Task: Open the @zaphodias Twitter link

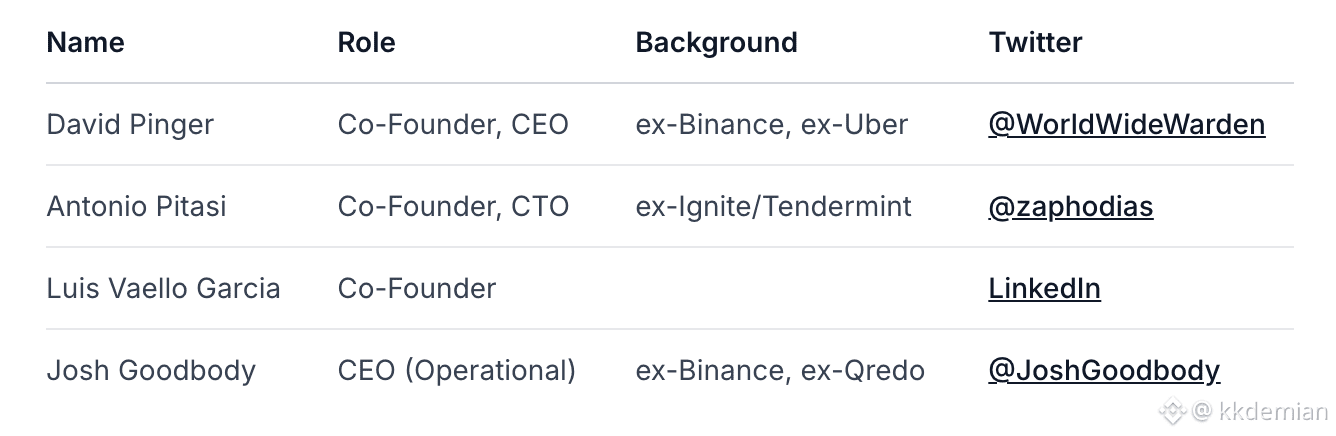Action: pos(1070,207)
